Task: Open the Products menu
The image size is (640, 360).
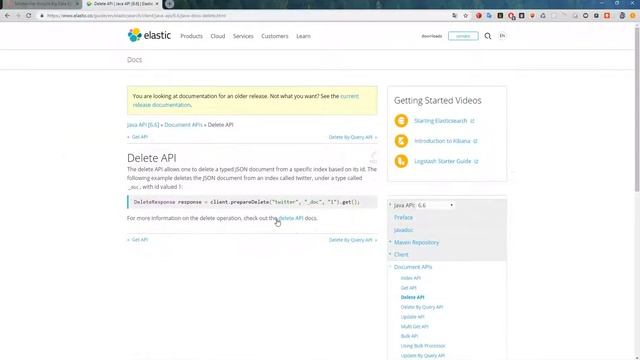Action: [x=191, y=36]
